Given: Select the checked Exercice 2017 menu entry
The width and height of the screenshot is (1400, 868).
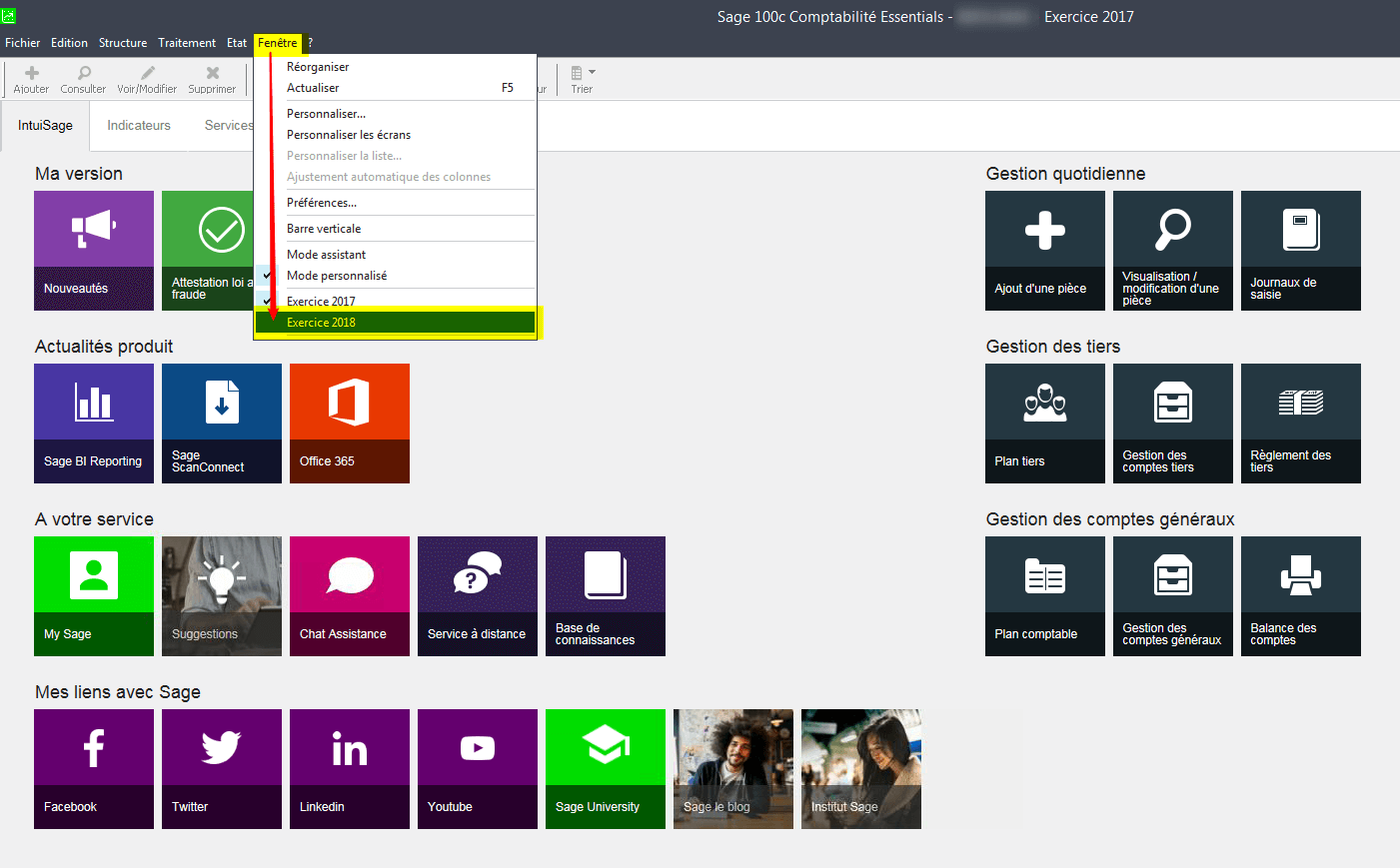Looking at the screenshot, I should click(x=321, y=301).
